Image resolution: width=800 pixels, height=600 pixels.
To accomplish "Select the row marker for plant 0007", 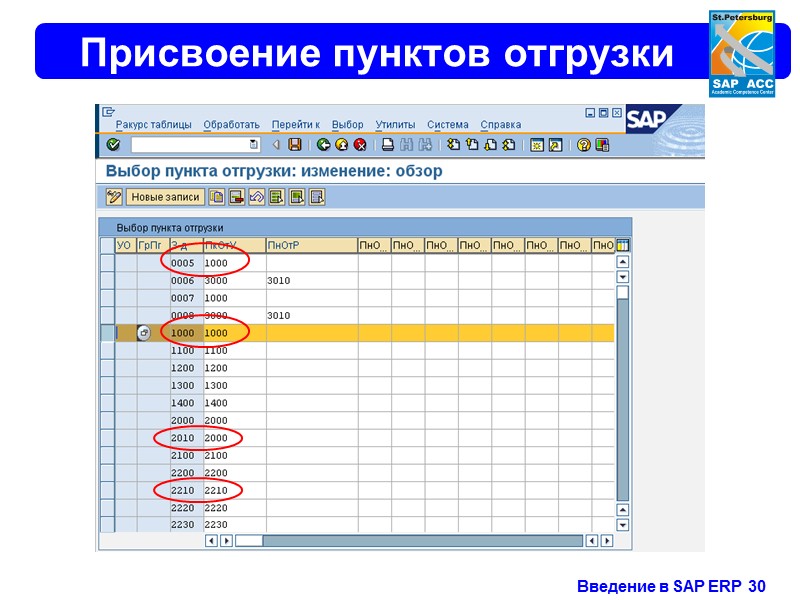I will pyautogui.click(x=107, y=298).
